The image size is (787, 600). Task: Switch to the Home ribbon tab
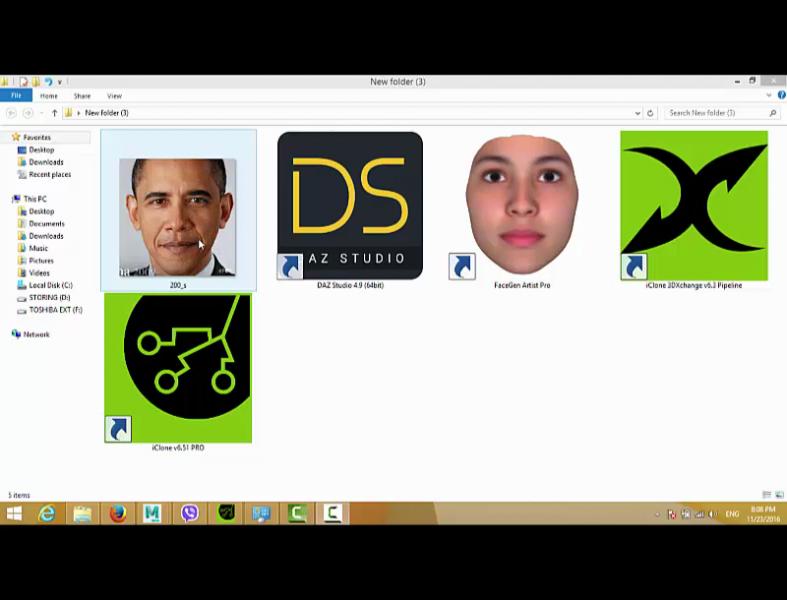point(49,96)
